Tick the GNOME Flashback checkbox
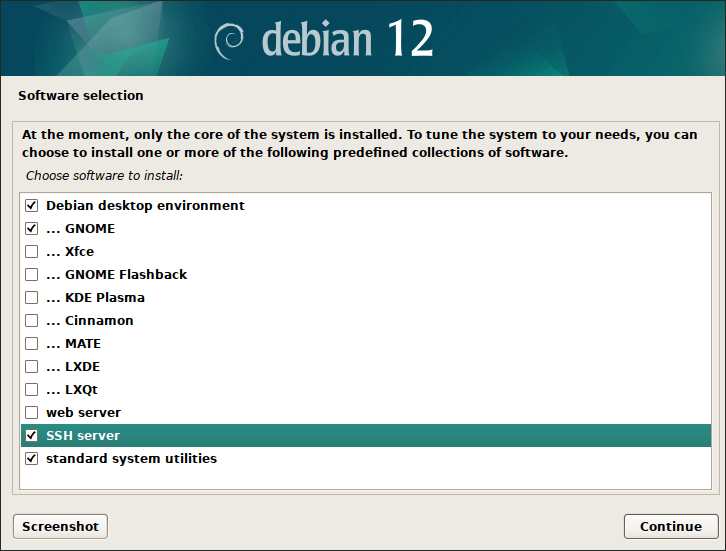Viewport: 726px width, 551px height. coord(31,275)
